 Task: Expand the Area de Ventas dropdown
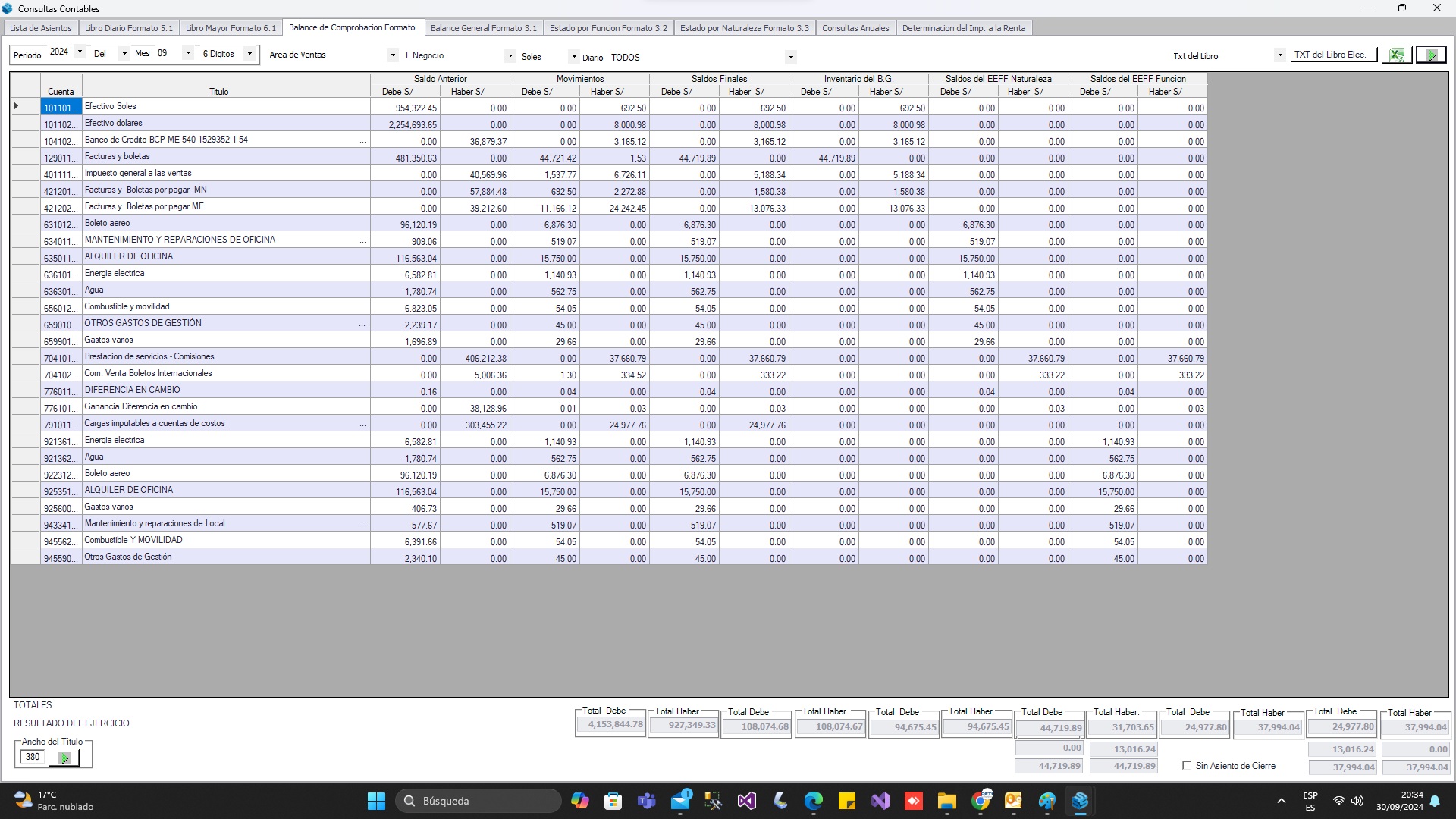[x=392, y=55]
